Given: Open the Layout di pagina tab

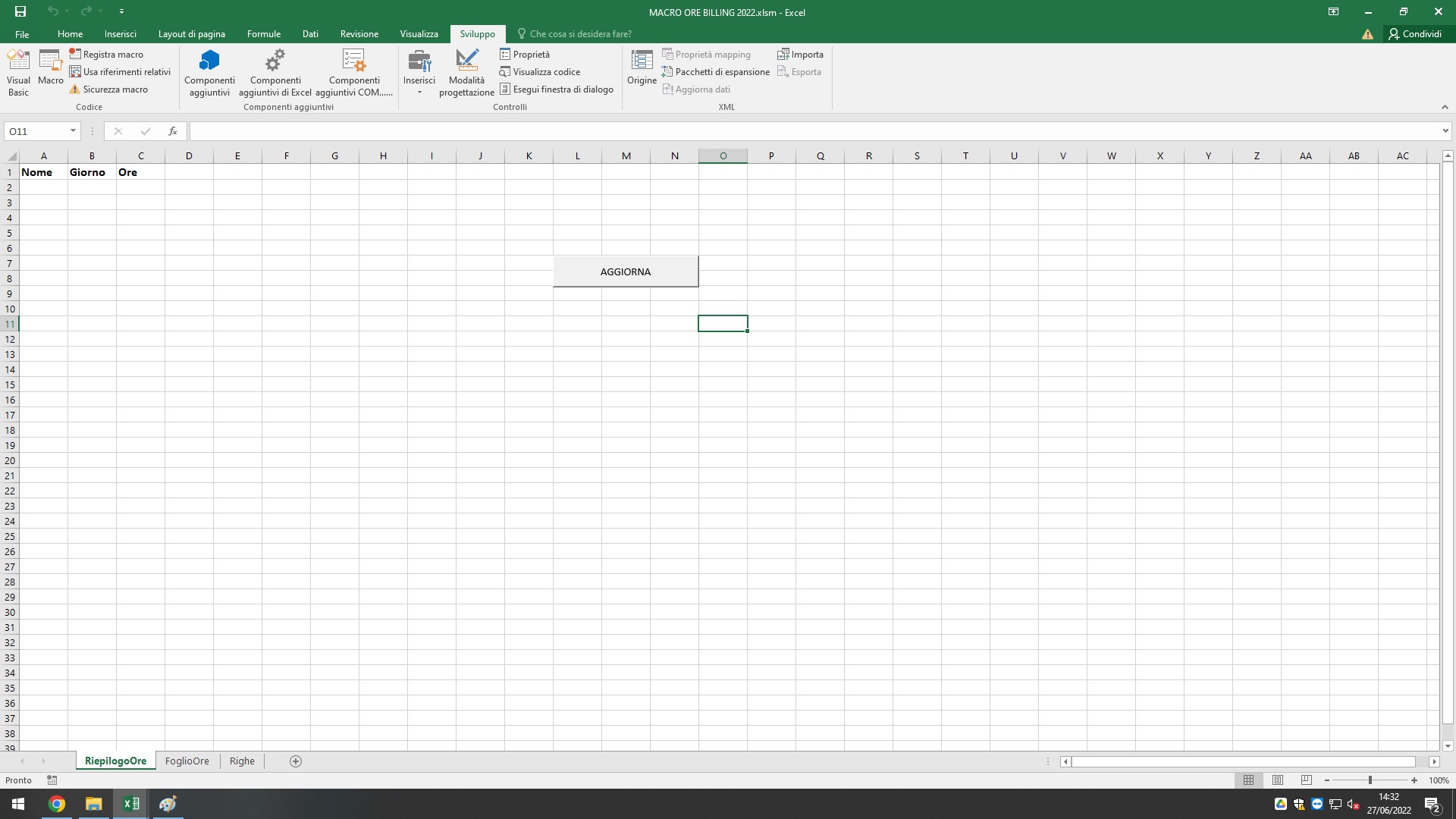Looking at the screenshot, I should click(x=191, y=34).
